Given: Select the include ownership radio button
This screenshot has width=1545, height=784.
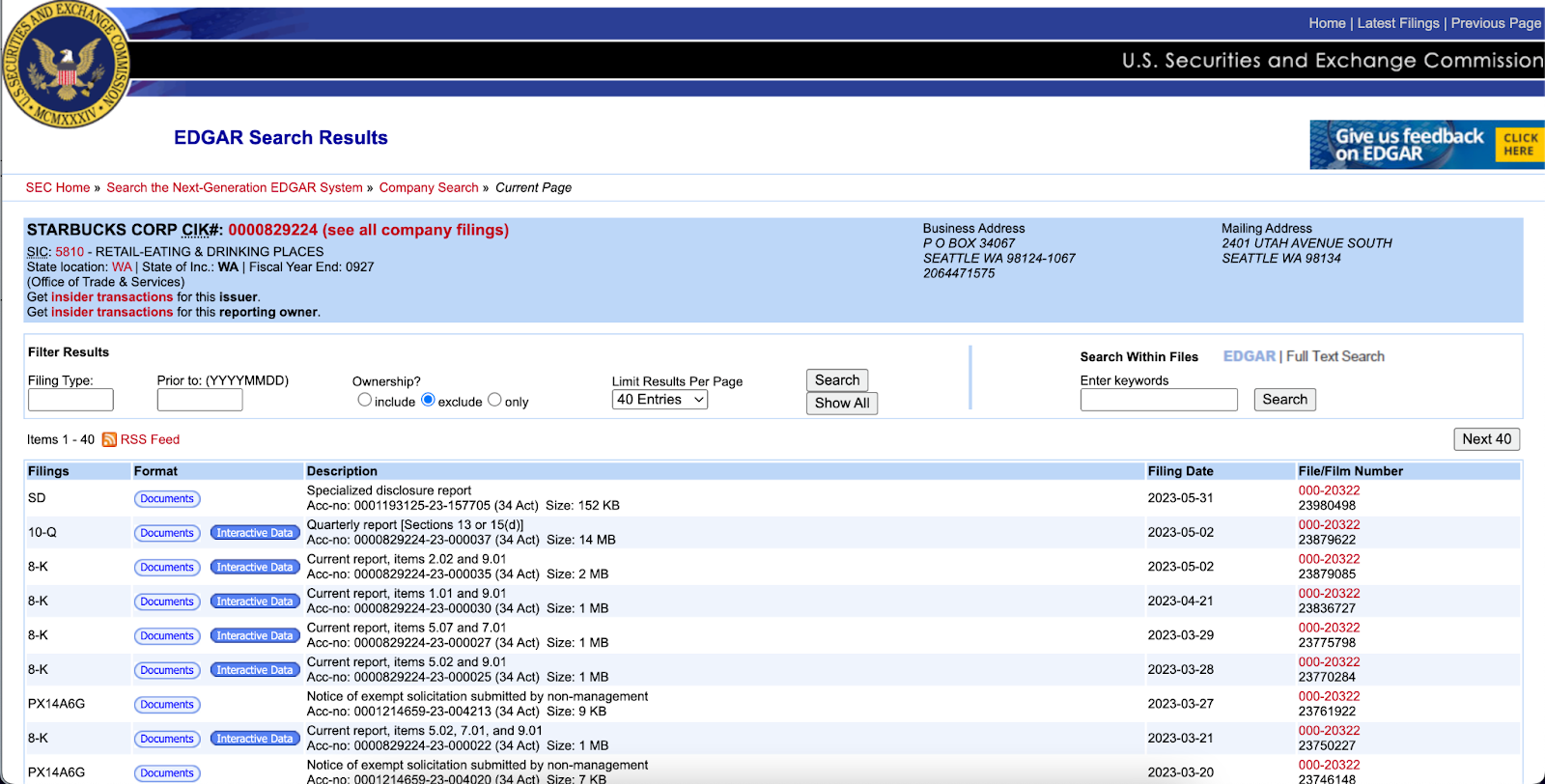Looking at the screenshot, I should pos(364,400).
